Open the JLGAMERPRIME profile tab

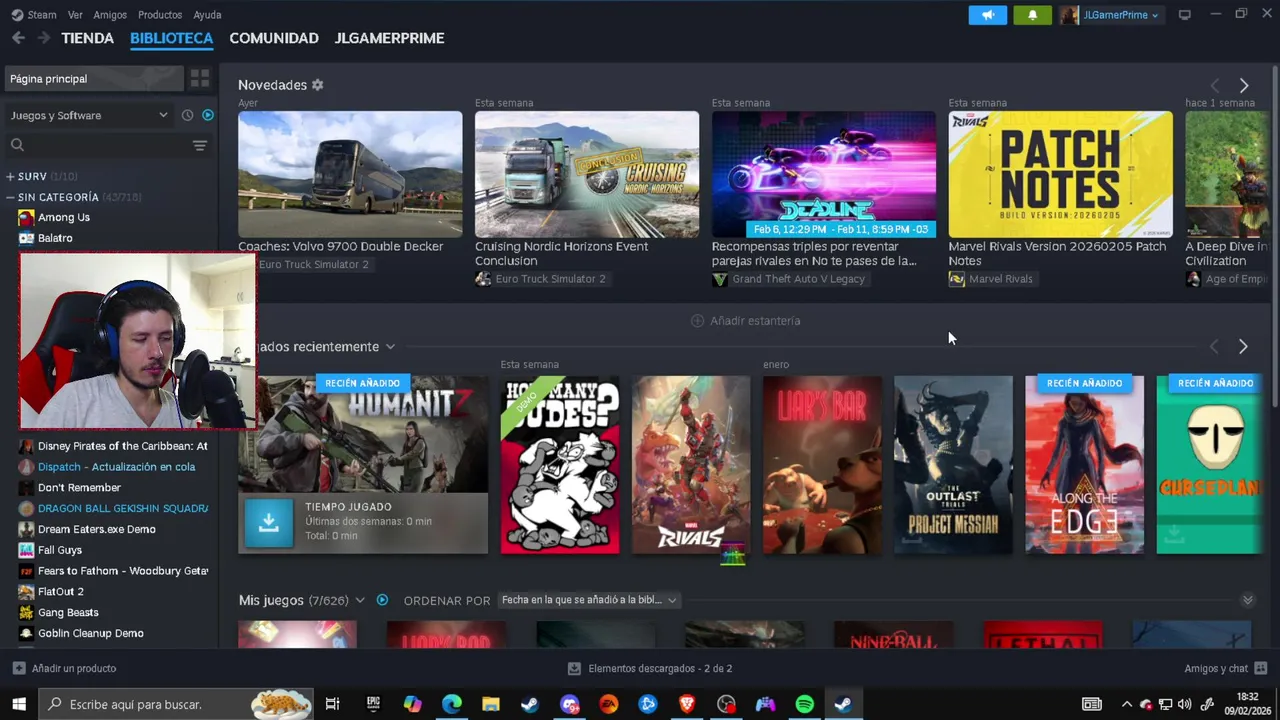[x=389, y=38]
